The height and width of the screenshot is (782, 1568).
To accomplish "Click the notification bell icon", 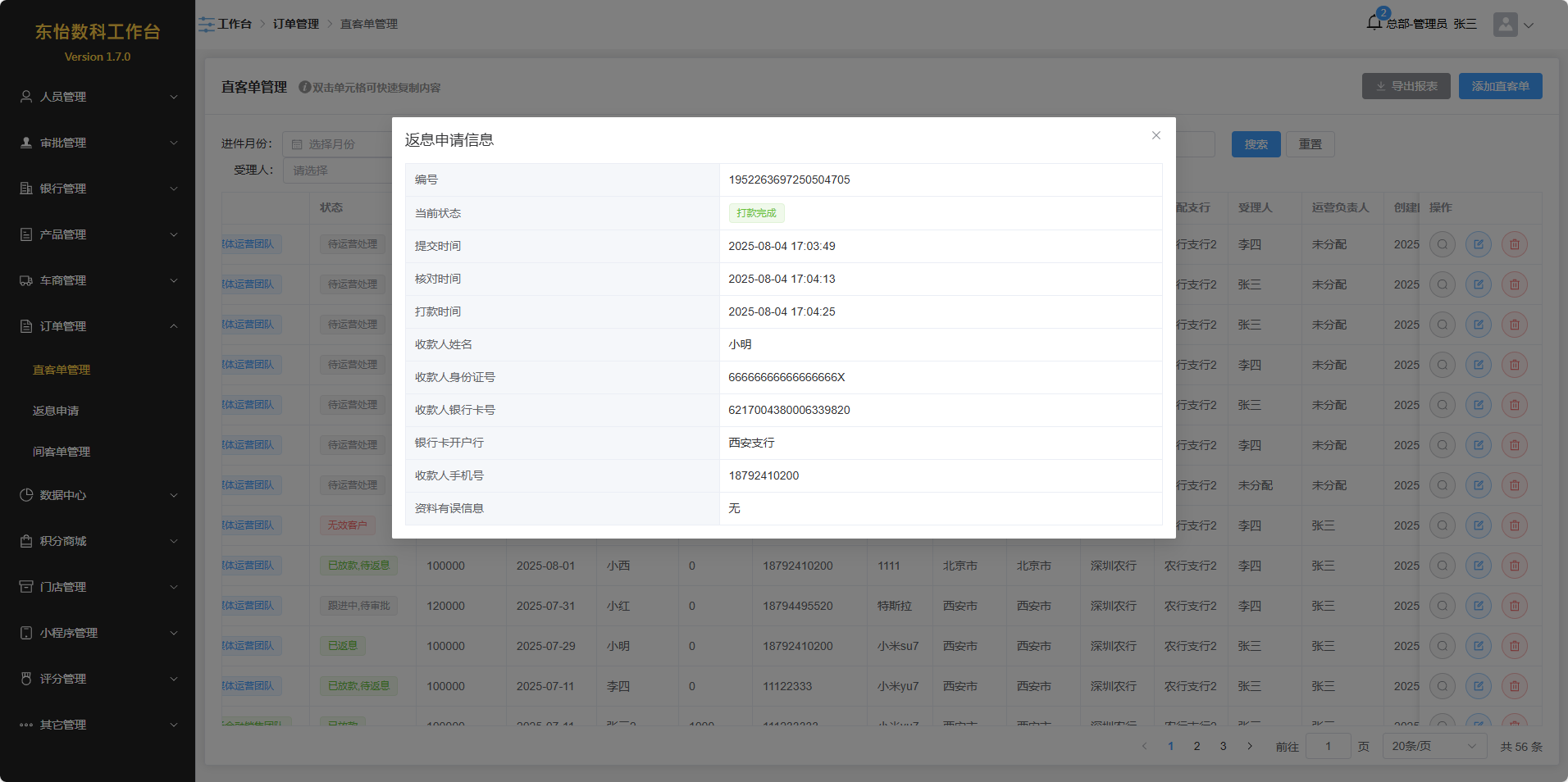I will click(x=1374, y=23).
